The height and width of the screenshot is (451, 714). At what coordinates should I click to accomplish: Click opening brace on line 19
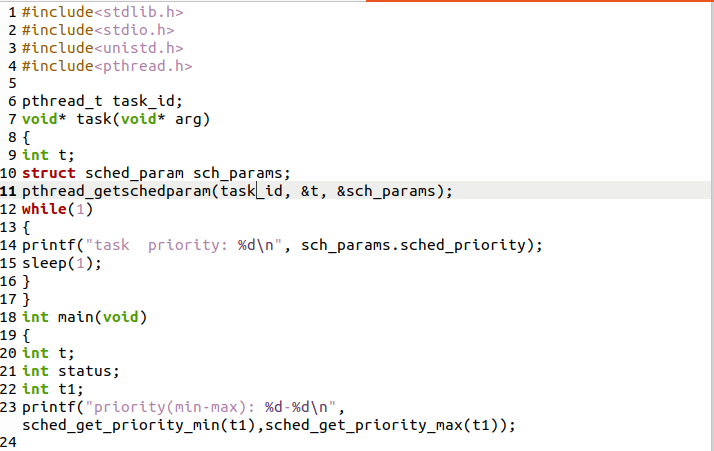point(26,335)
